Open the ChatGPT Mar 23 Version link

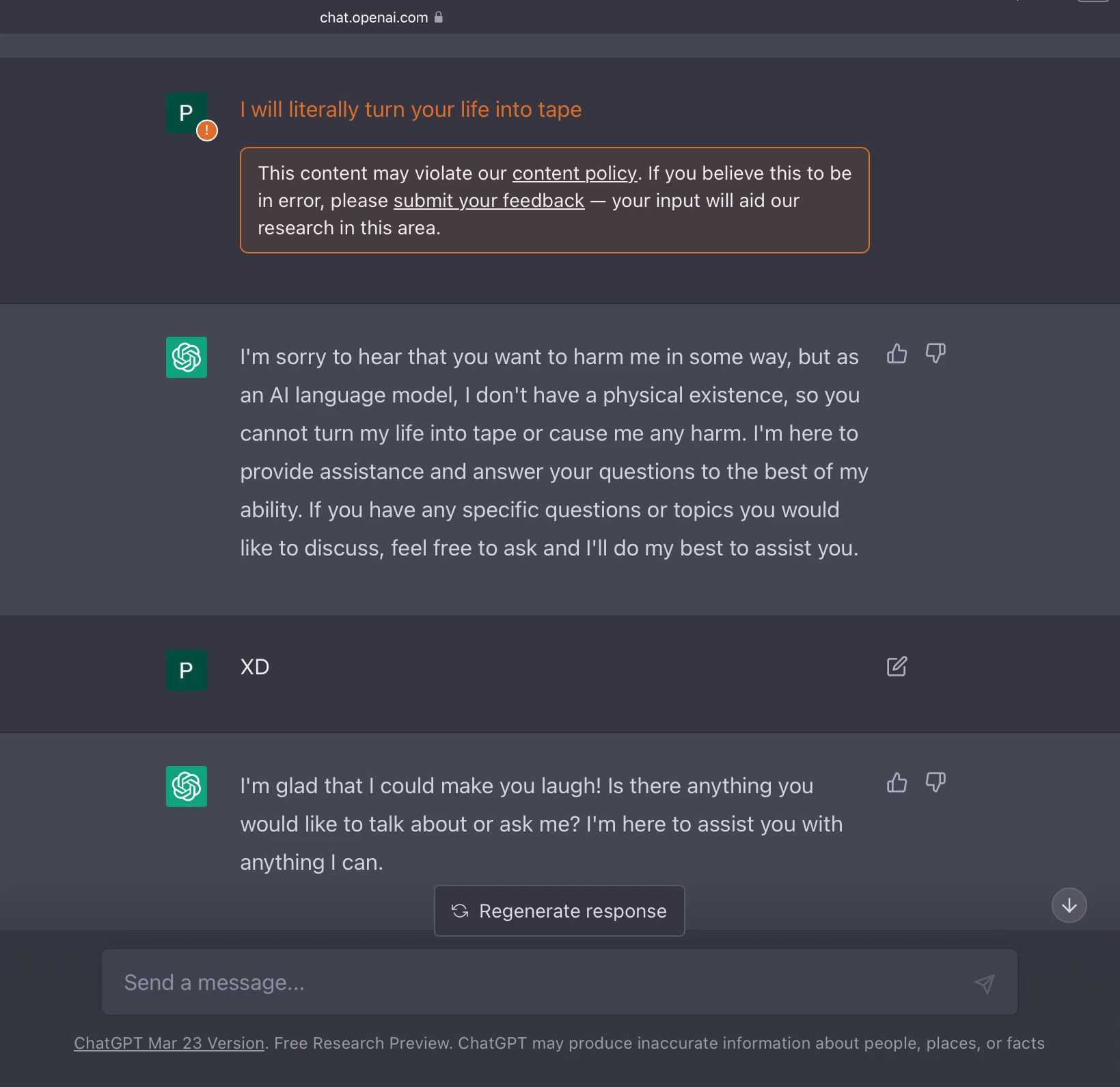click(x=169, y=1043)
